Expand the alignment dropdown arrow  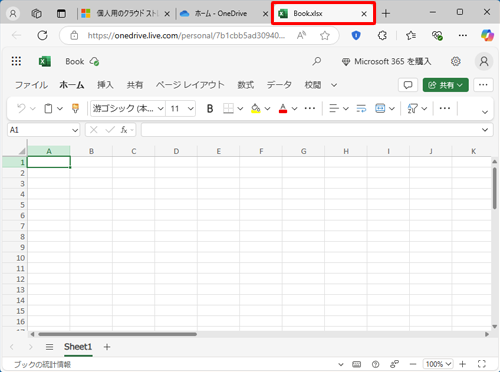point(346,109)
